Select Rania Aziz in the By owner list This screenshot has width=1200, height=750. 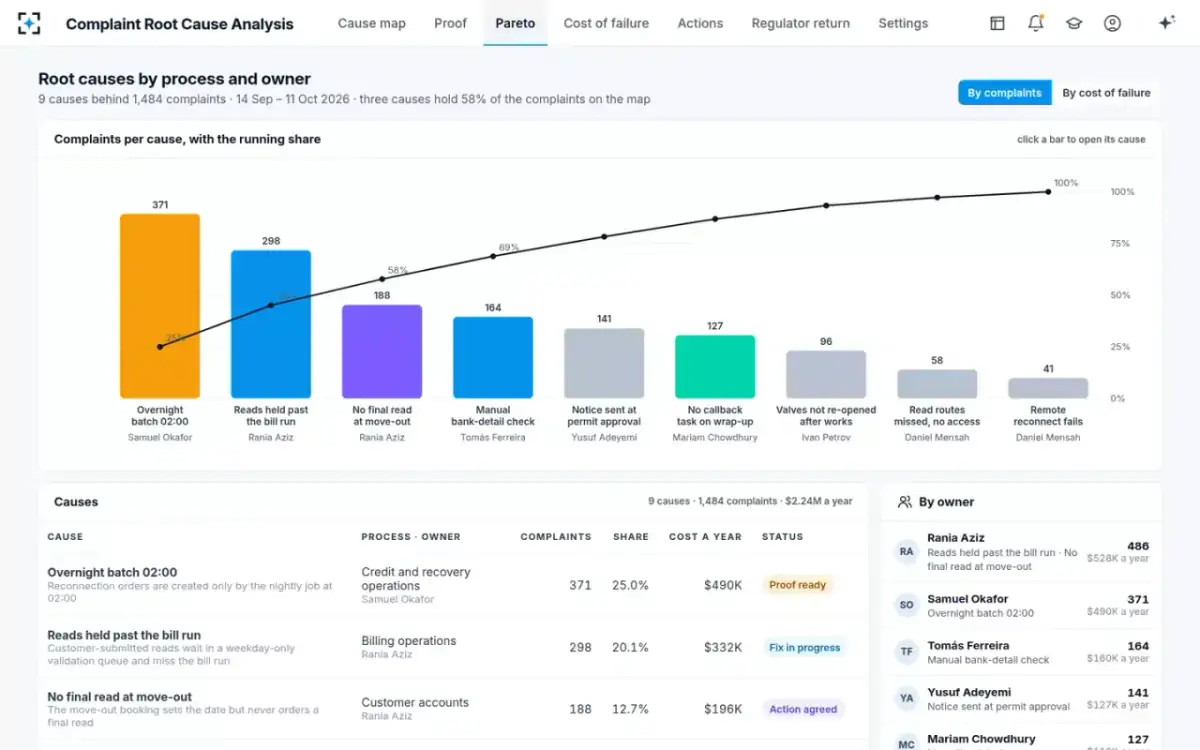coord(1021,552)
